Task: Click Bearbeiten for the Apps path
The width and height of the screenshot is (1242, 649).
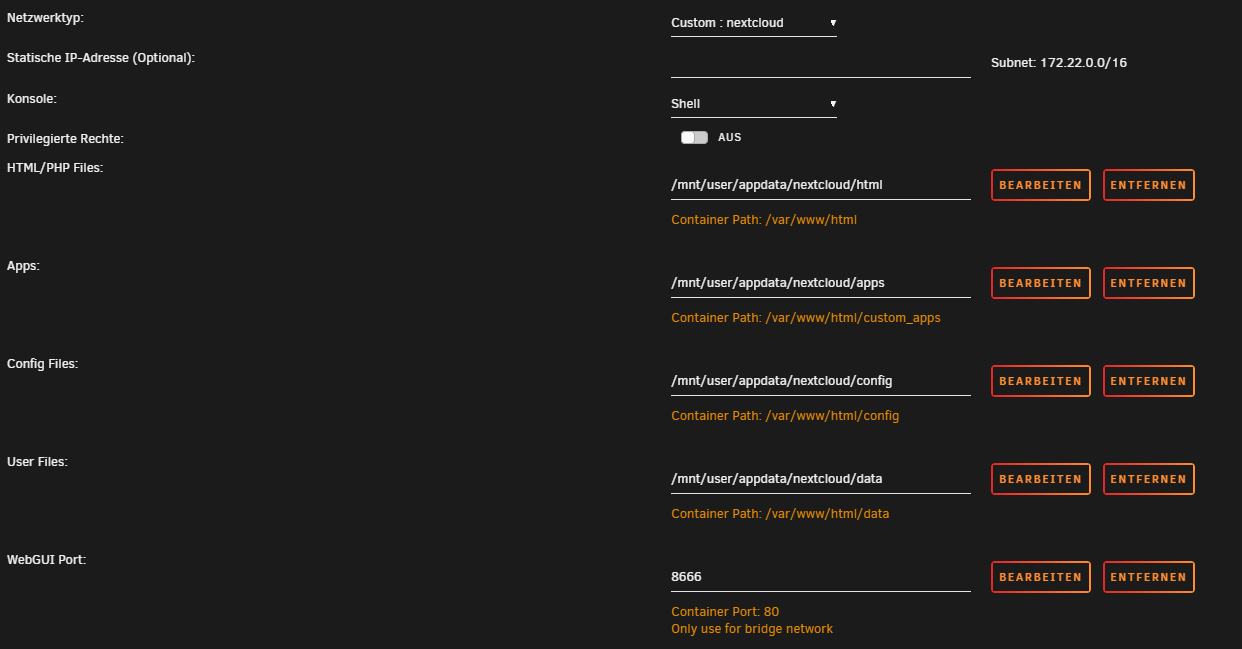Action: [1041, 283]
